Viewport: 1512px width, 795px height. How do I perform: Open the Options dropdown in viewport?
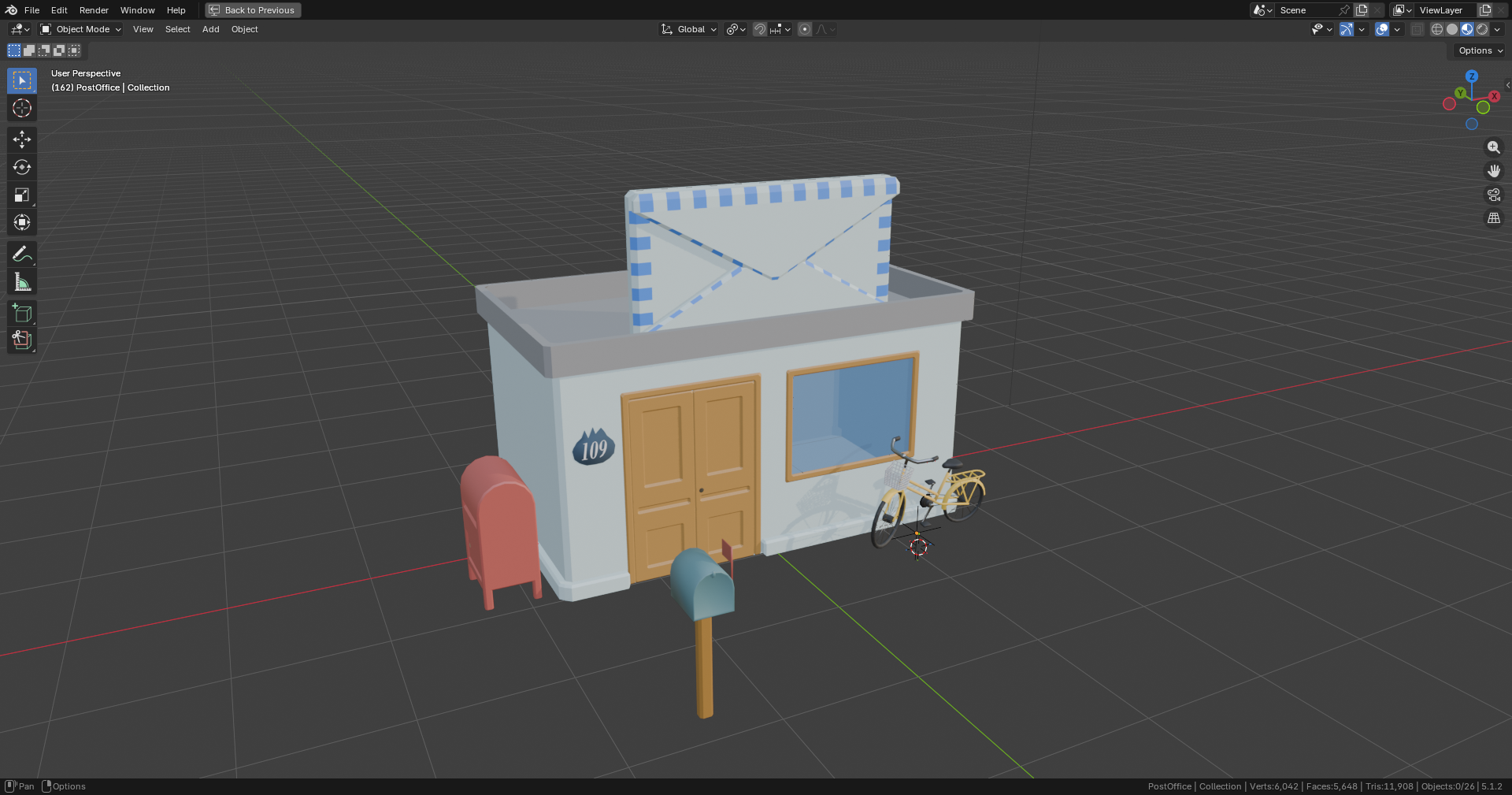click(x=1480, y=50)
